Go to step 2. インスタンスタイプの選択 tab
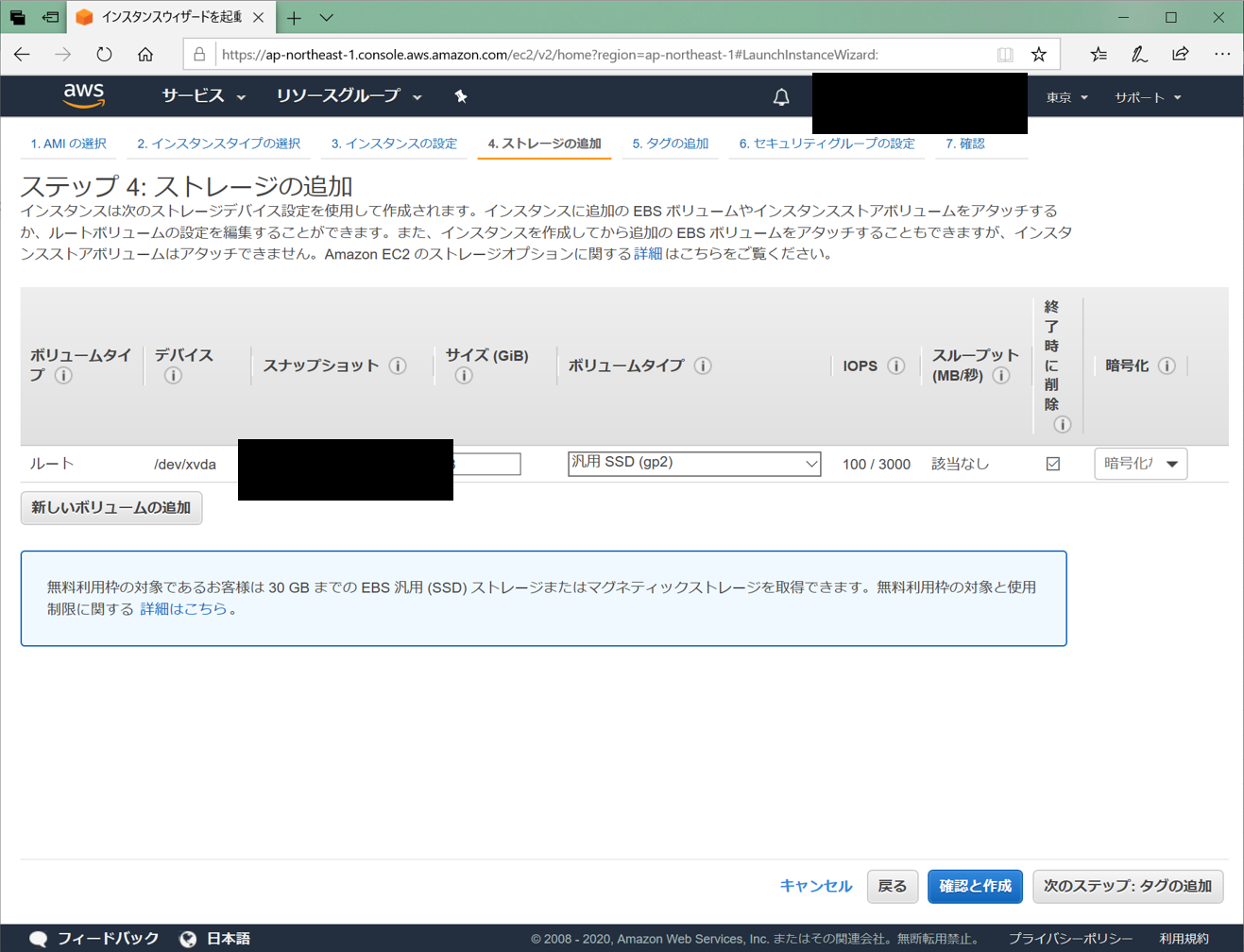 pos(218,144)
